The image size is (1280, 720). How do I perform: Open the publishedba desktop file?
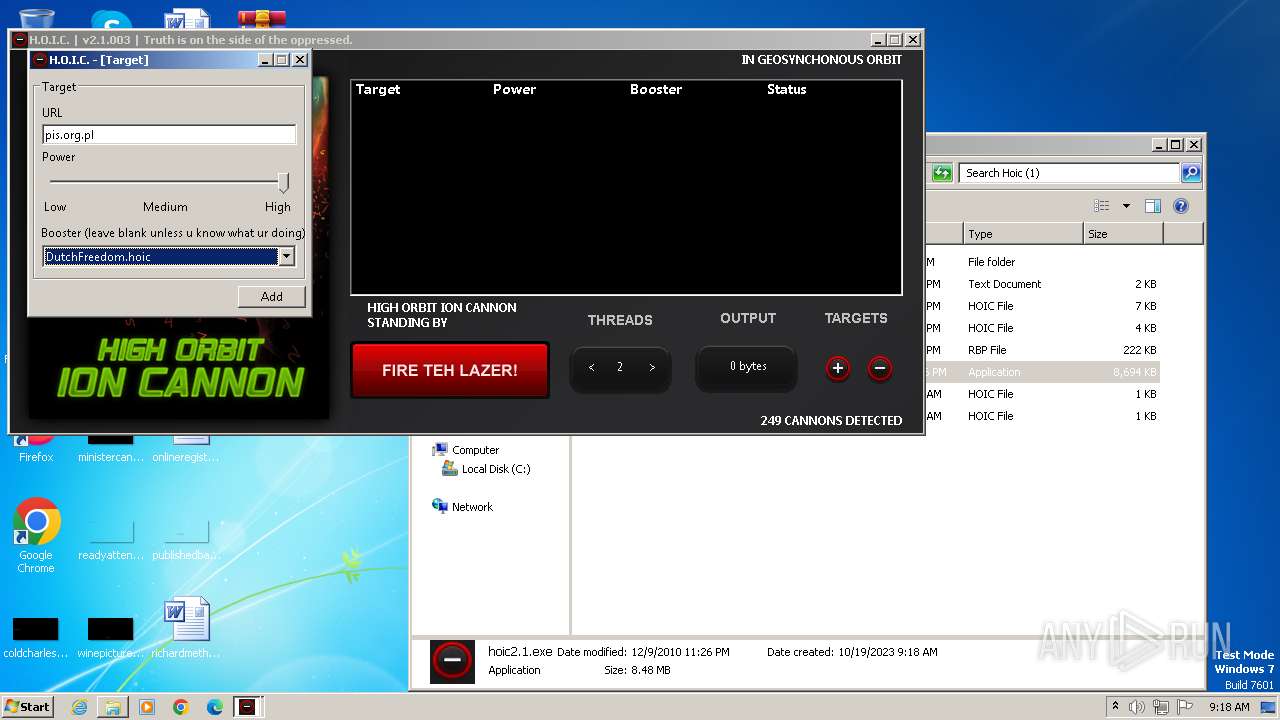click(186, 540)
